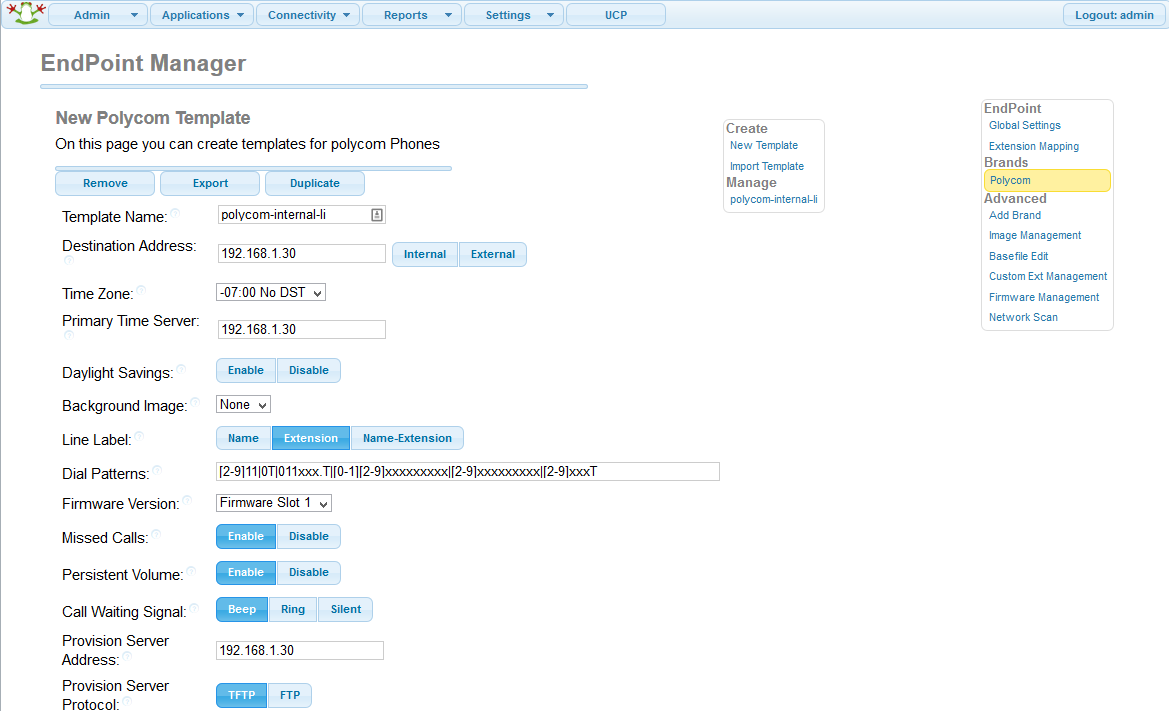Open polycom-internal-li under Manage
Screen dimensions: 1169x711
(x=773, y=199)
